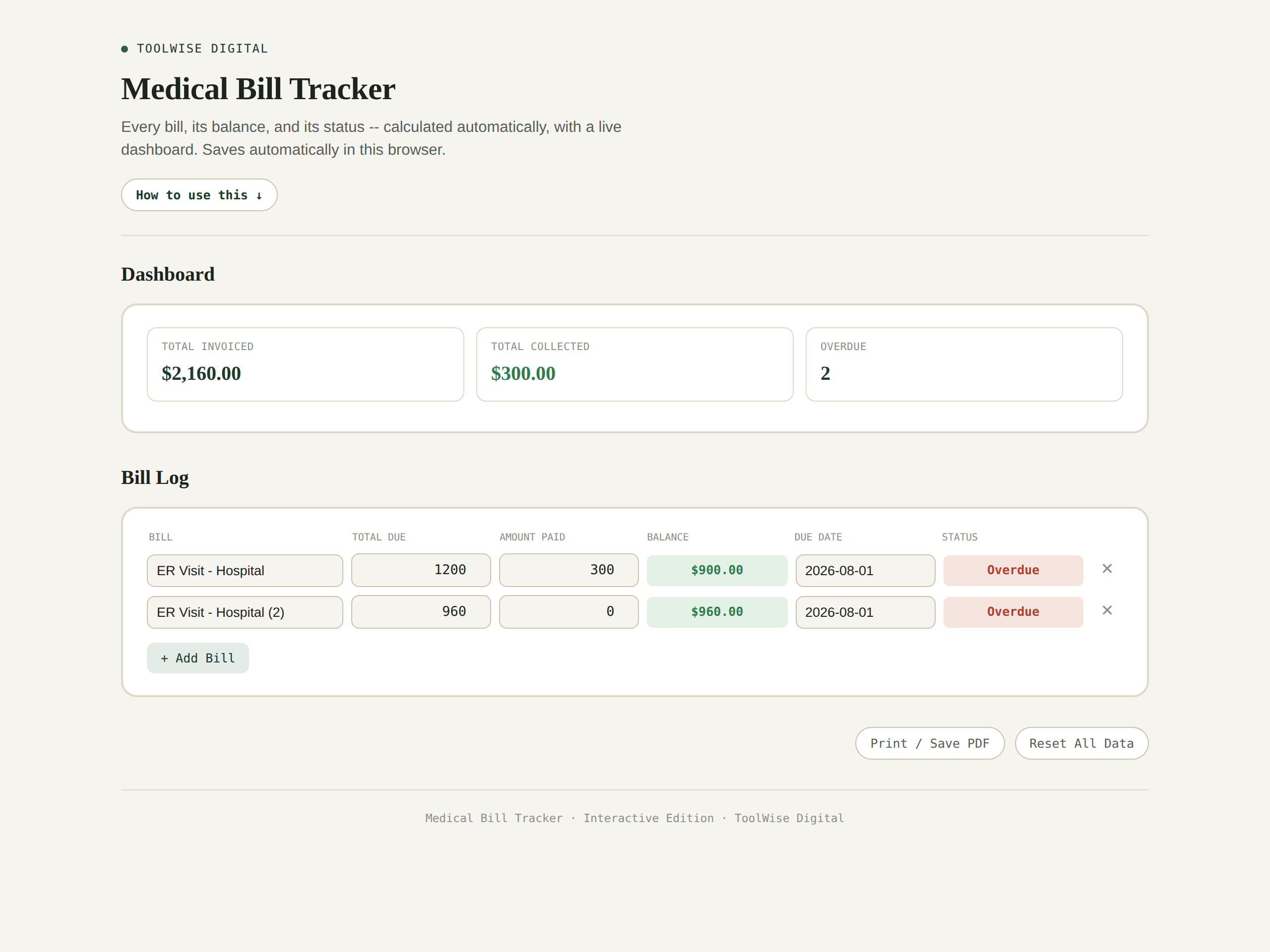Edit the bill name ER Visit - Hospital (2)
Screen dimensions: 1270x952
point(245,612)
